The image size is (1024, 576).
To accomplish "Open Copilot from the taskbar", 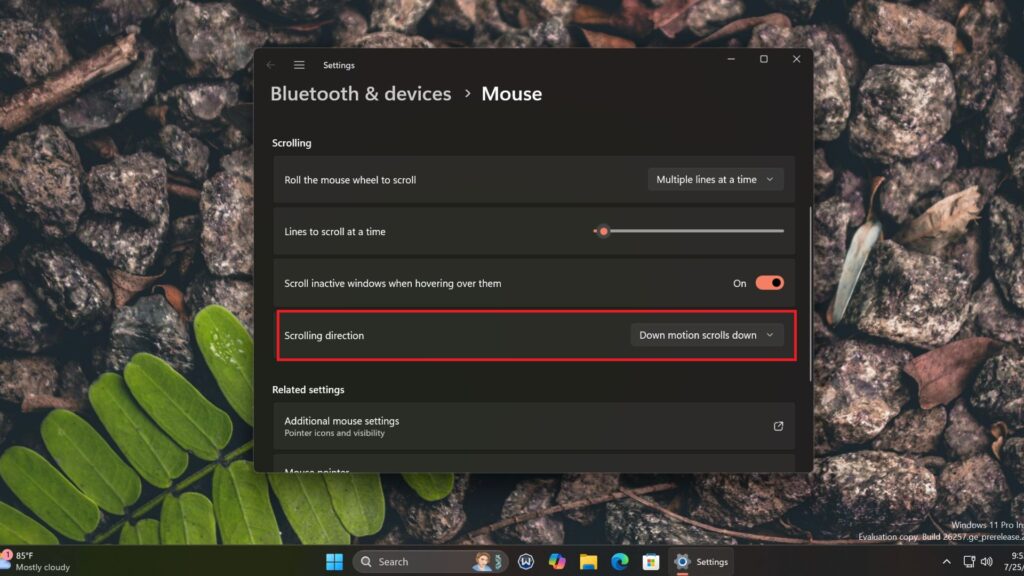I will 559,561.
